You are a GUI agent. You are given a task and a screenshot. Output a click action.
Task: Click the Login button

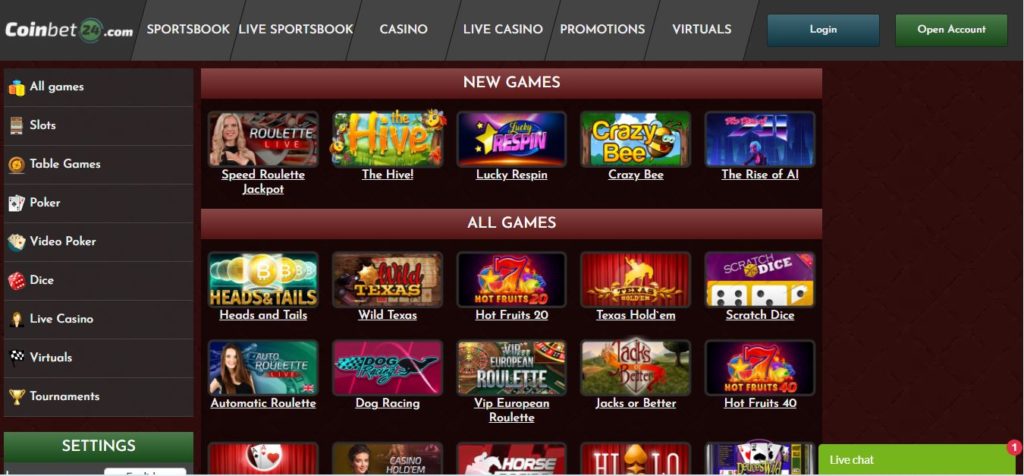[x=823, y=30]
